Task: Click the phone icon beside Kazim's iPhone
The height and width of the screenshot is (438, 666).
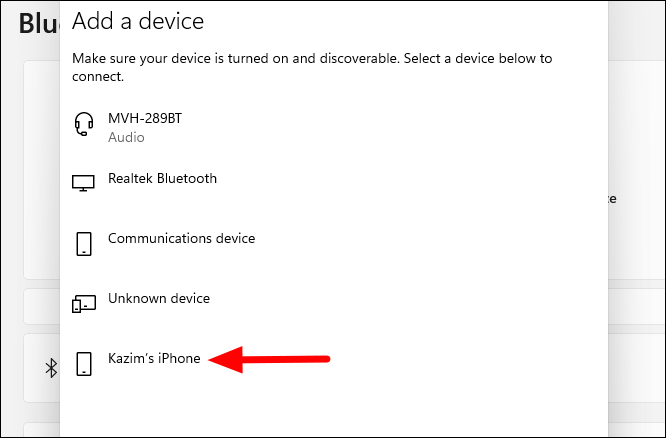Action: point(84,364)
